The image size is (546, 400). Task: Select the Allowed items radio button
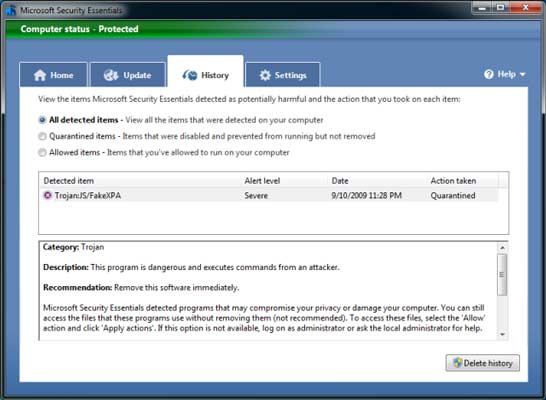[42, 152]
